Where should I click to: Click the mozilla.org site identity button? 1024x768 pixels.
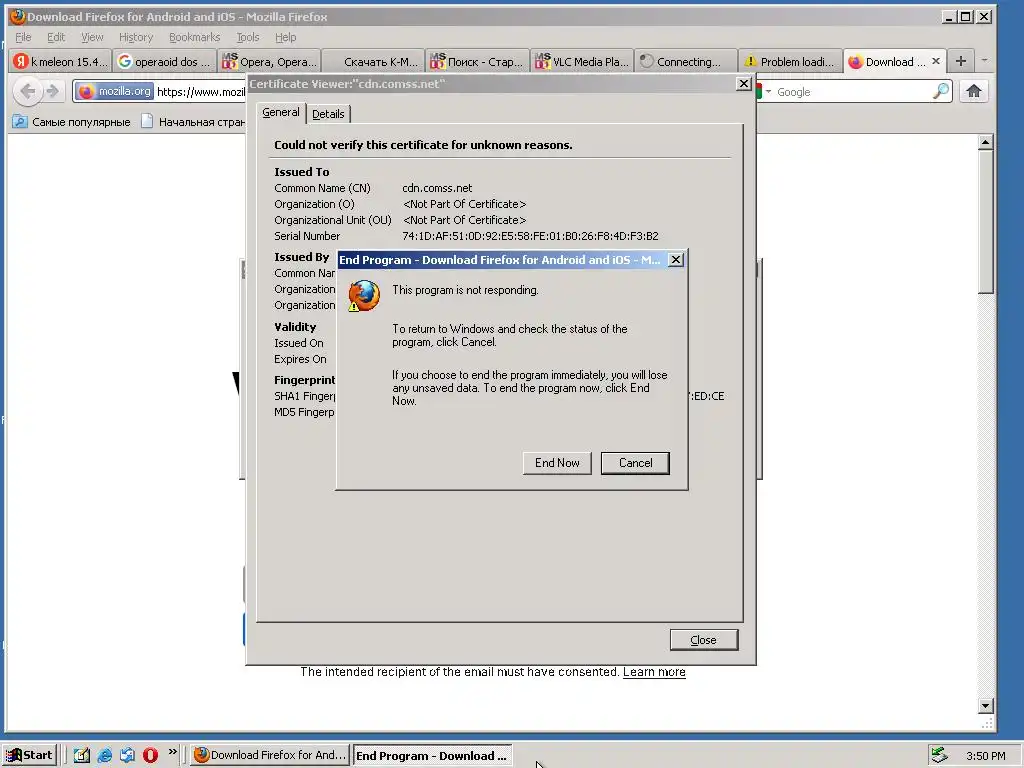(116, 91)
